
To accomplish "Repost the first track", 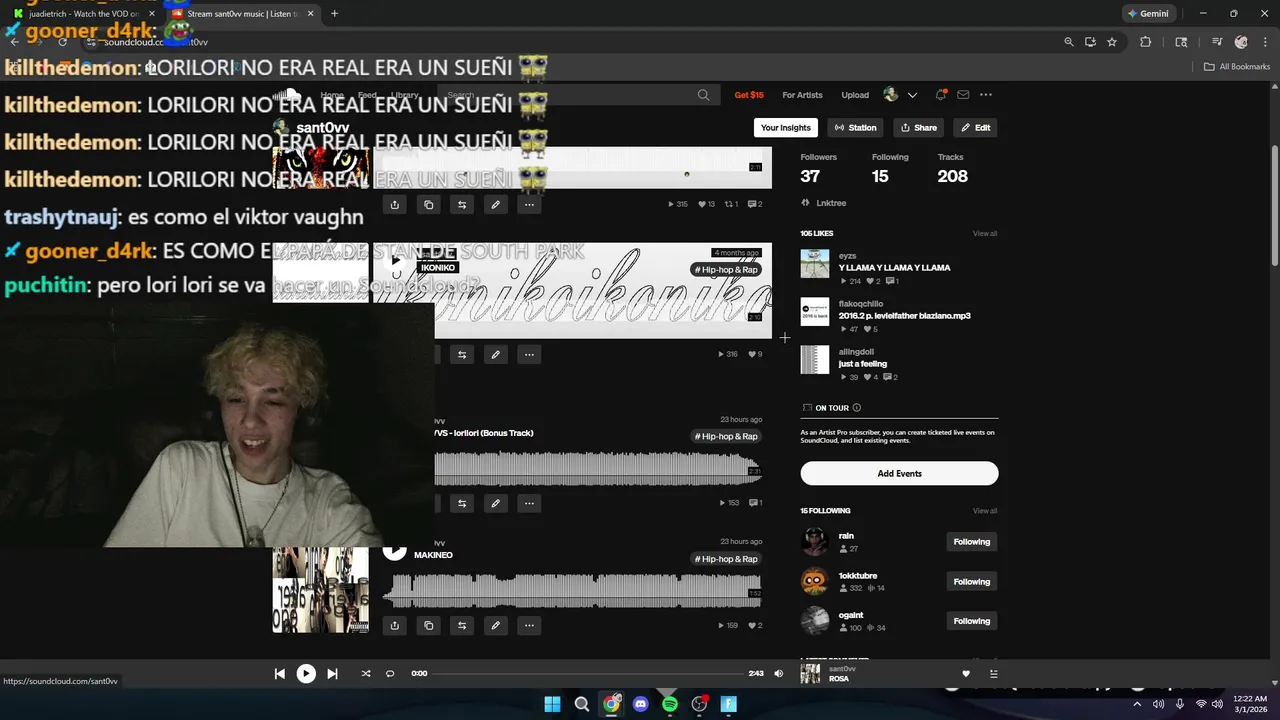I will point(462,205).
